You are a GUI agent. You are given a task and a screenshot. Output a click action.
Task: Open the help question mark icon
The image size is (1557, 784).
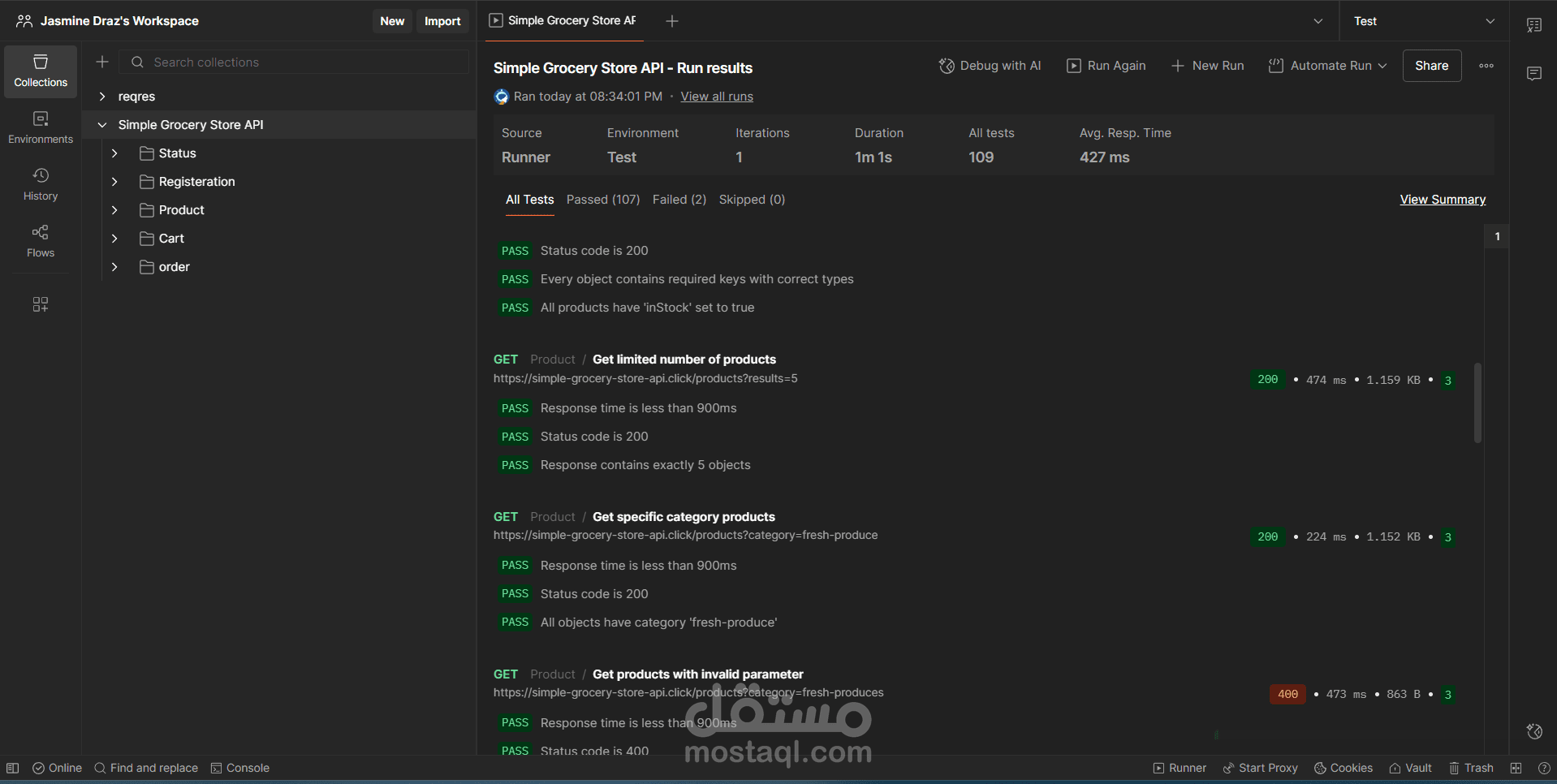point(1544,768)
